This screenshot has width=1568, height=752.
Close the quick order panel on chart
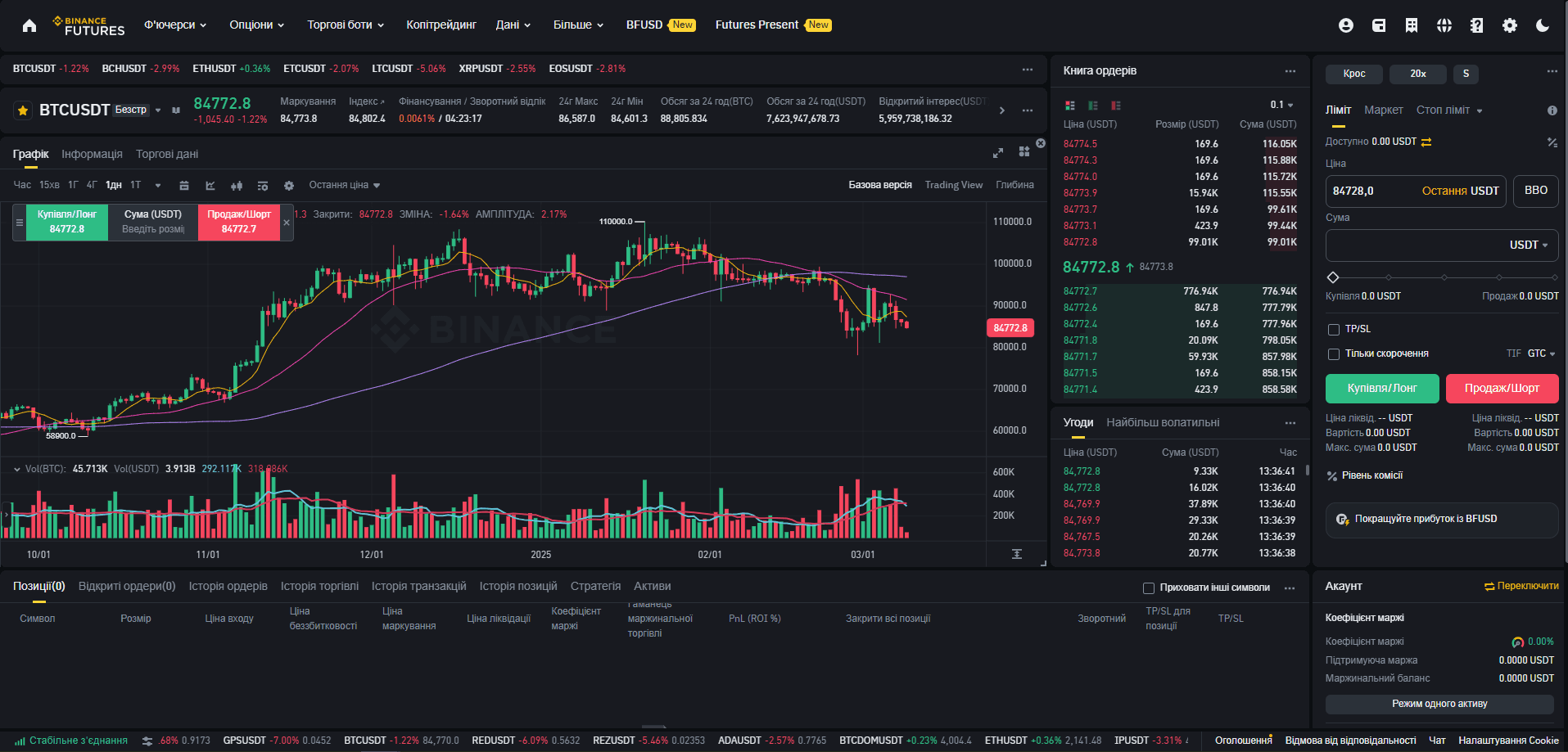[287, 223]
